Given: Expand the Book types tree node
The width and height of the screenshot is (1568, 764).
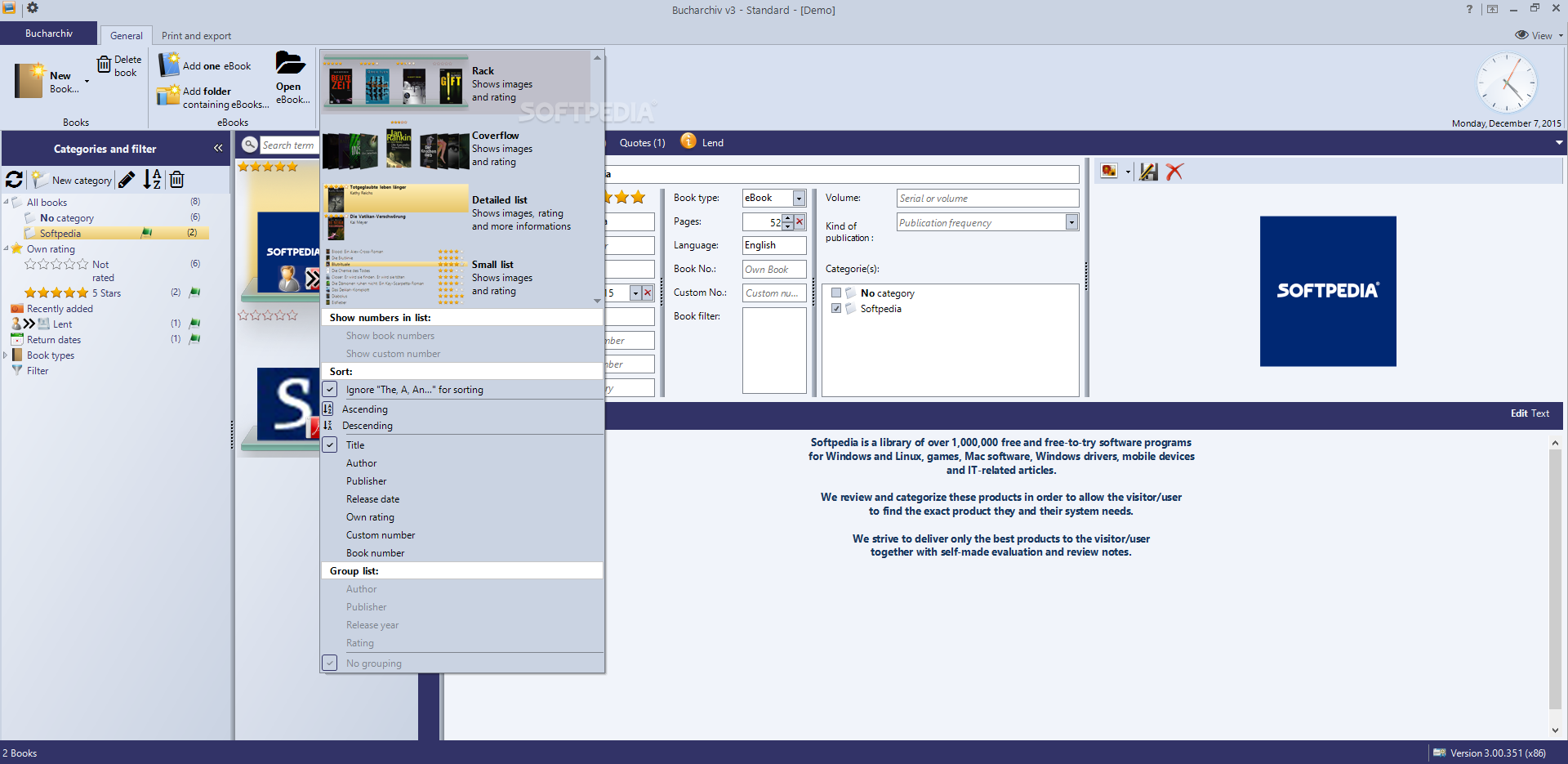Looking at the screenshot, I should coord(7,355).
